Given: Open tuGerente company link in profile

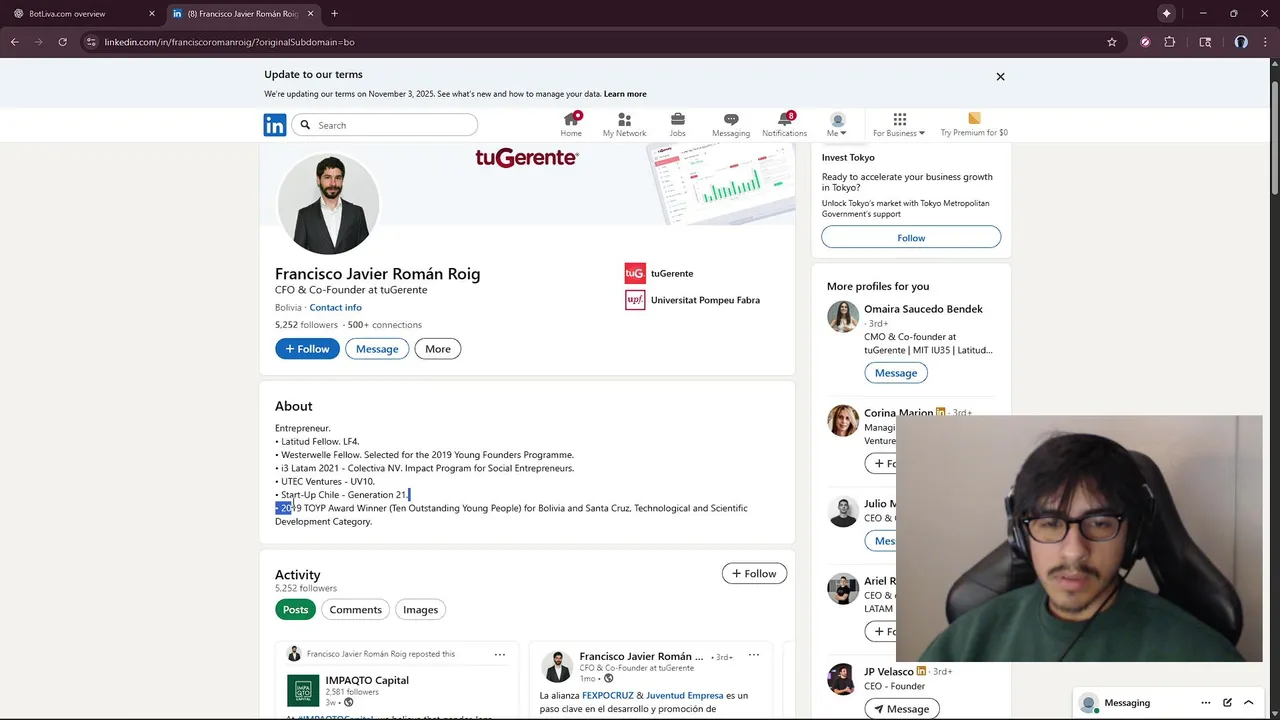Looking at the screenshot, I should pyautogui.click(x=660, y=273).
